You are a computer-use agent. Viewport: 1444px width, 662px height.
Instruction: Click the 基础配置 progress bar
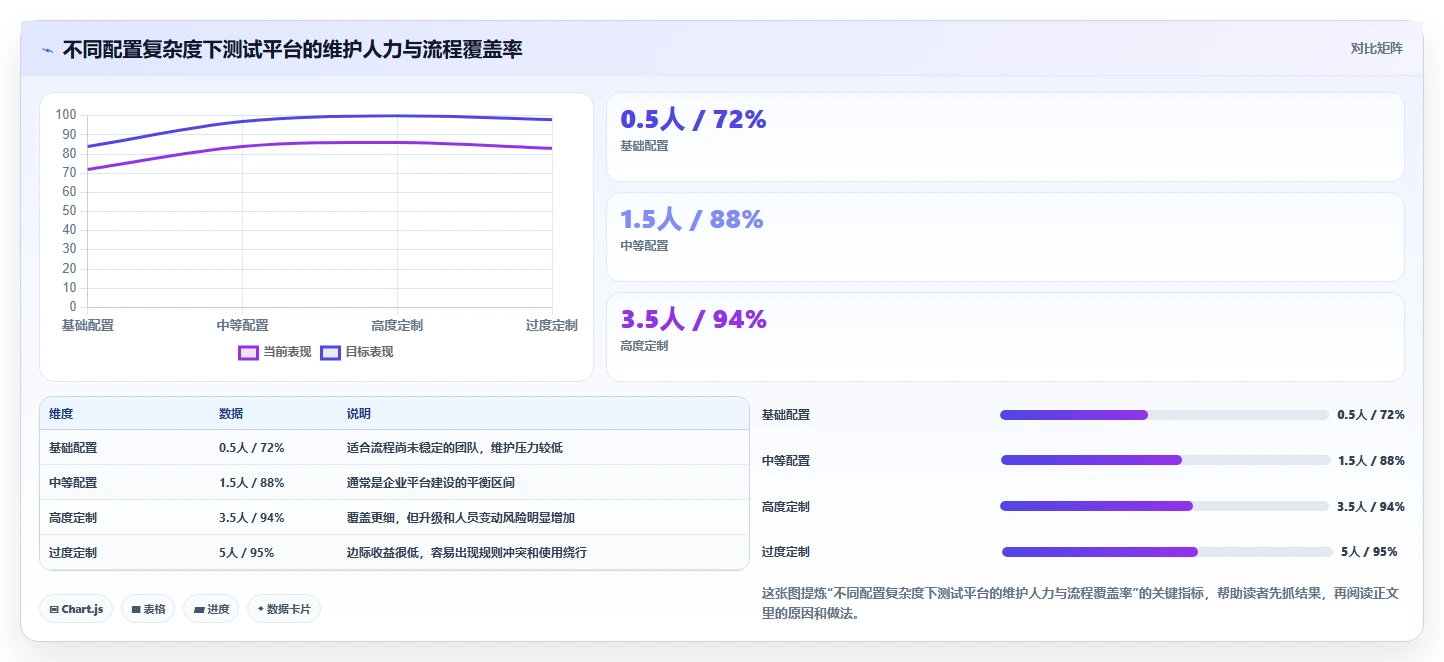point(1164,415)
